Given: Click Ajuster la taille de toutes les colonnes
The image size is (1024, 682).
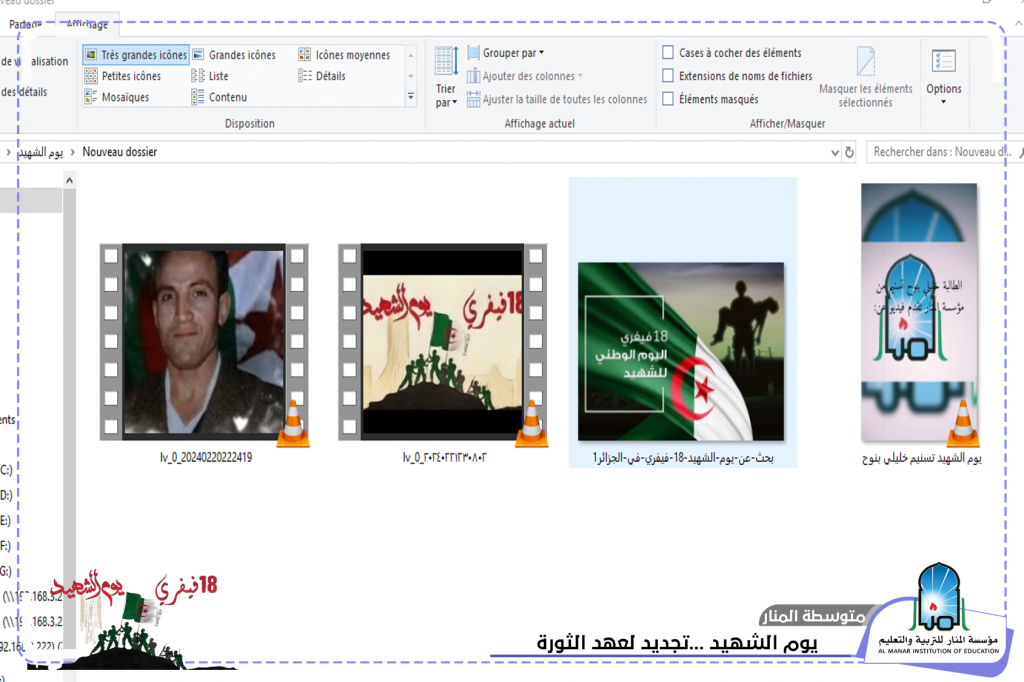Looking at the screenshot, I should click(557, 99).
